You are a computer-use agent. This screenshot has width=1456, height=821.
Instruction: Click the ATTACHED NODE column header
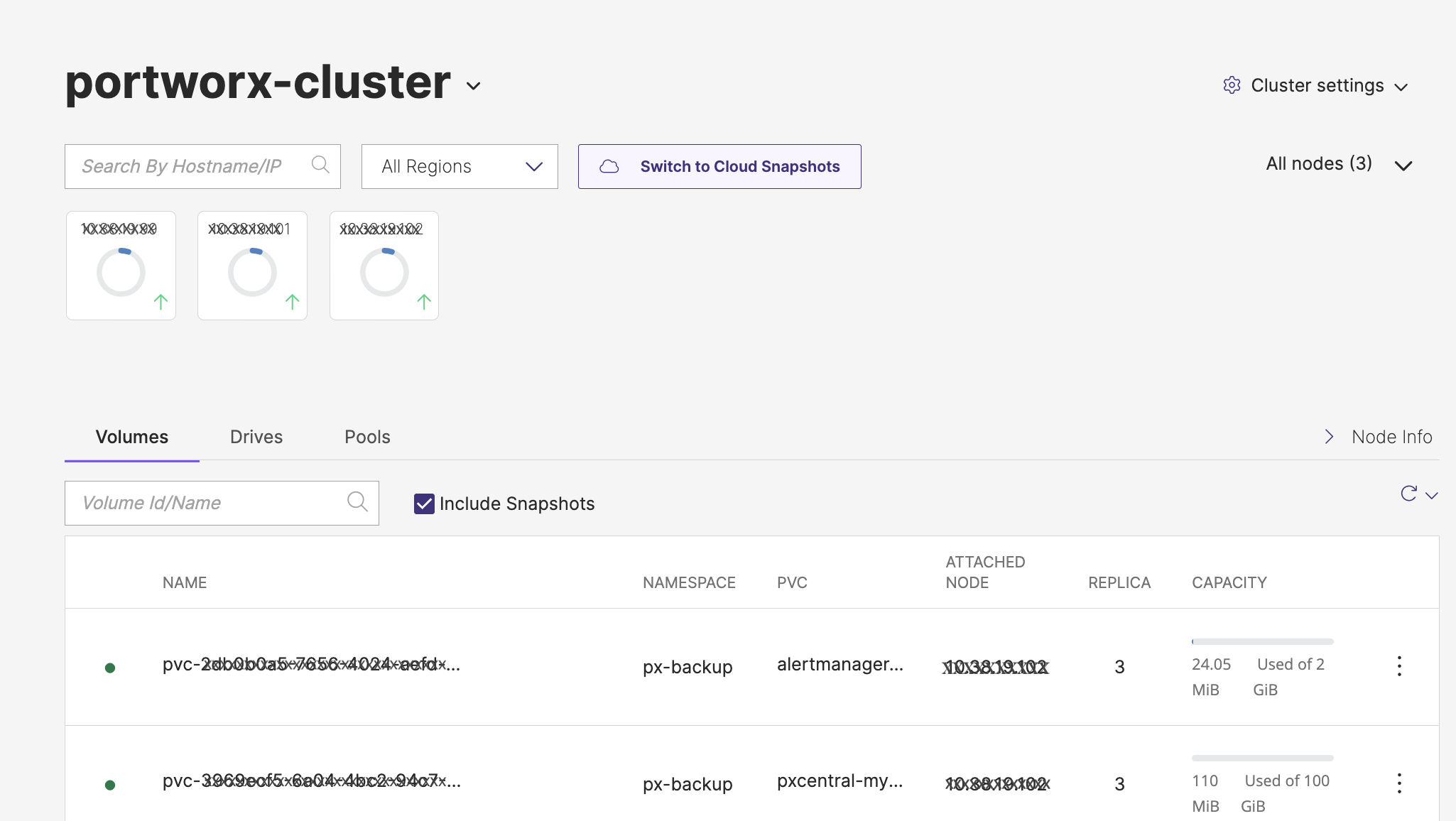pyautogui.click(x=985, y=572)
